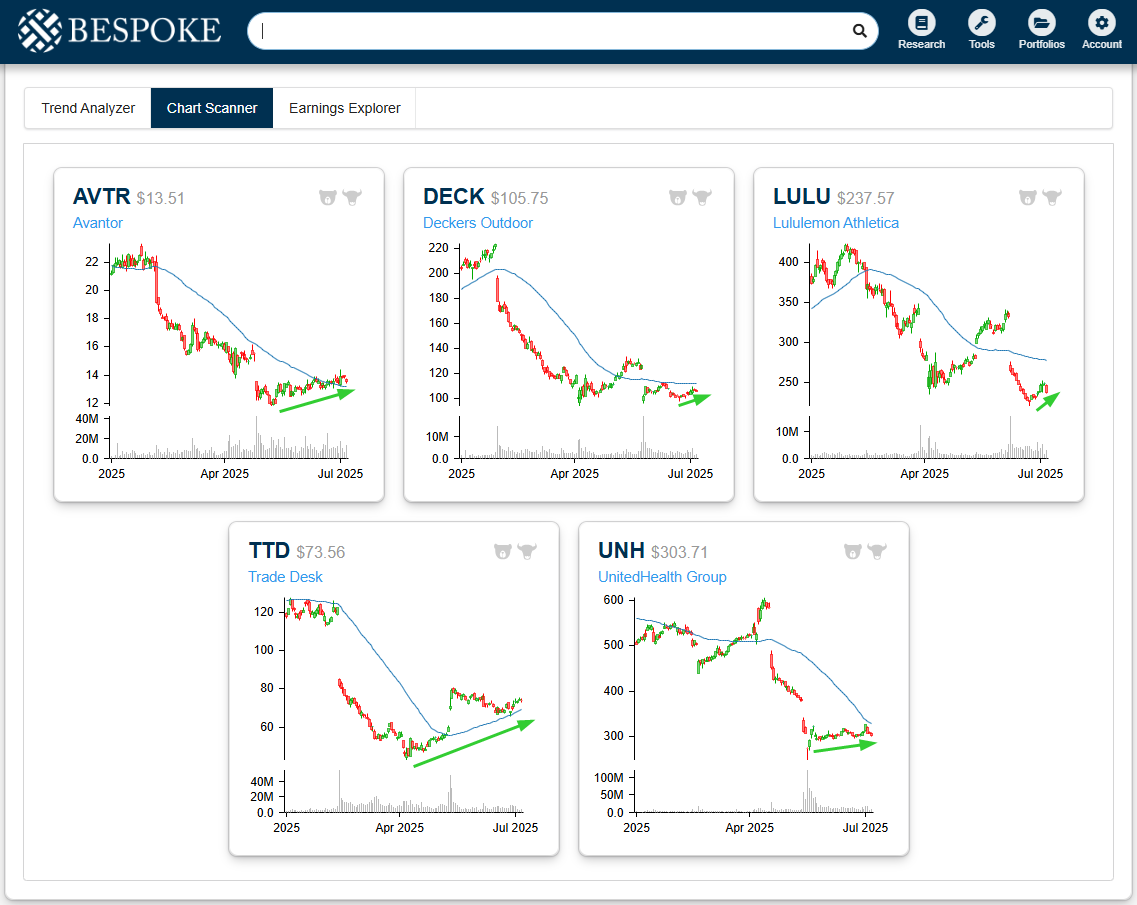Click the search magnifier icon
This screenshot has width=1137, height=905.
[x=859, y=30]
